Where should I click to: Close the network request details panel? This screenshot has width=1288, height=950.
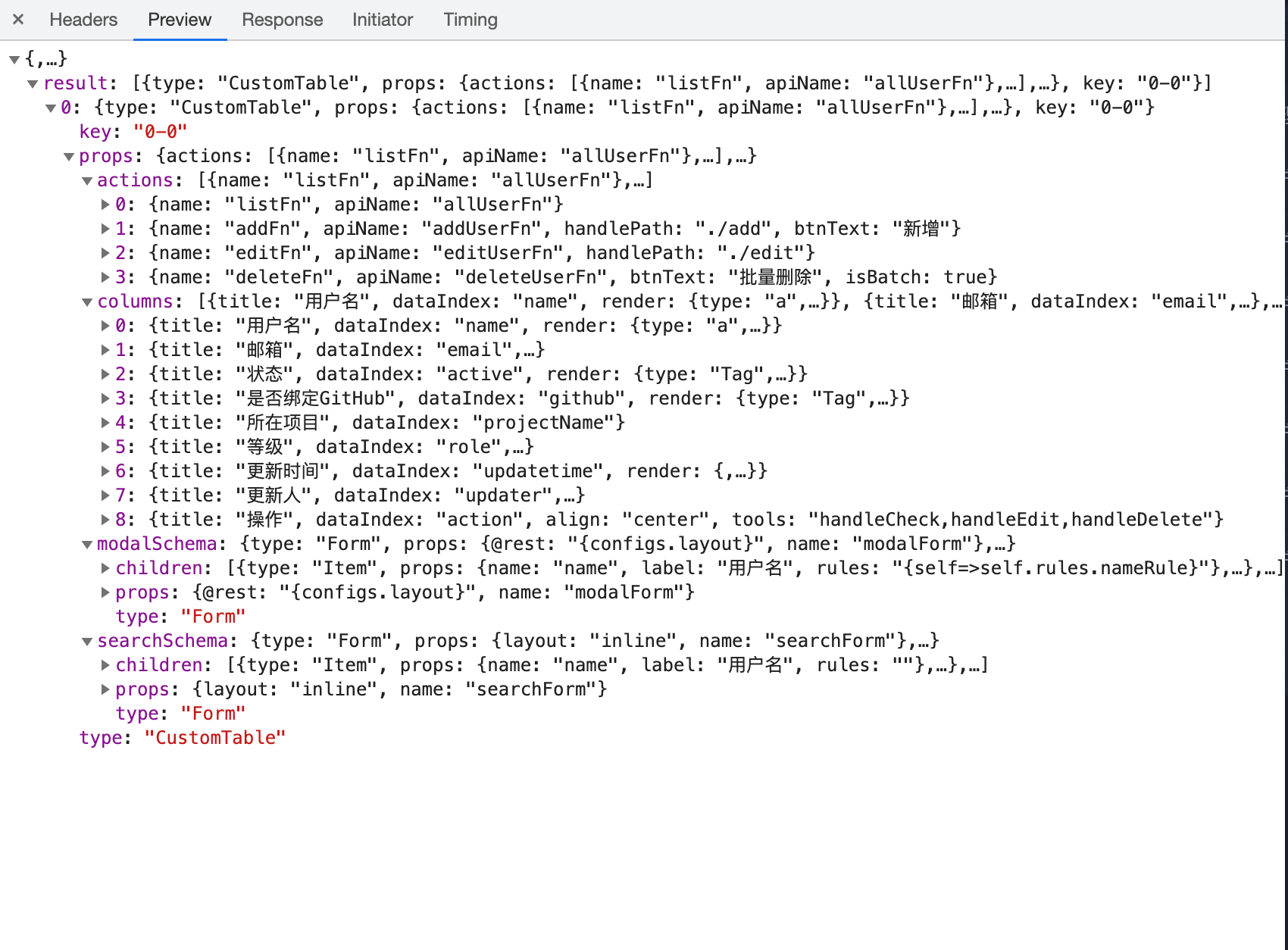pos(18,20)
